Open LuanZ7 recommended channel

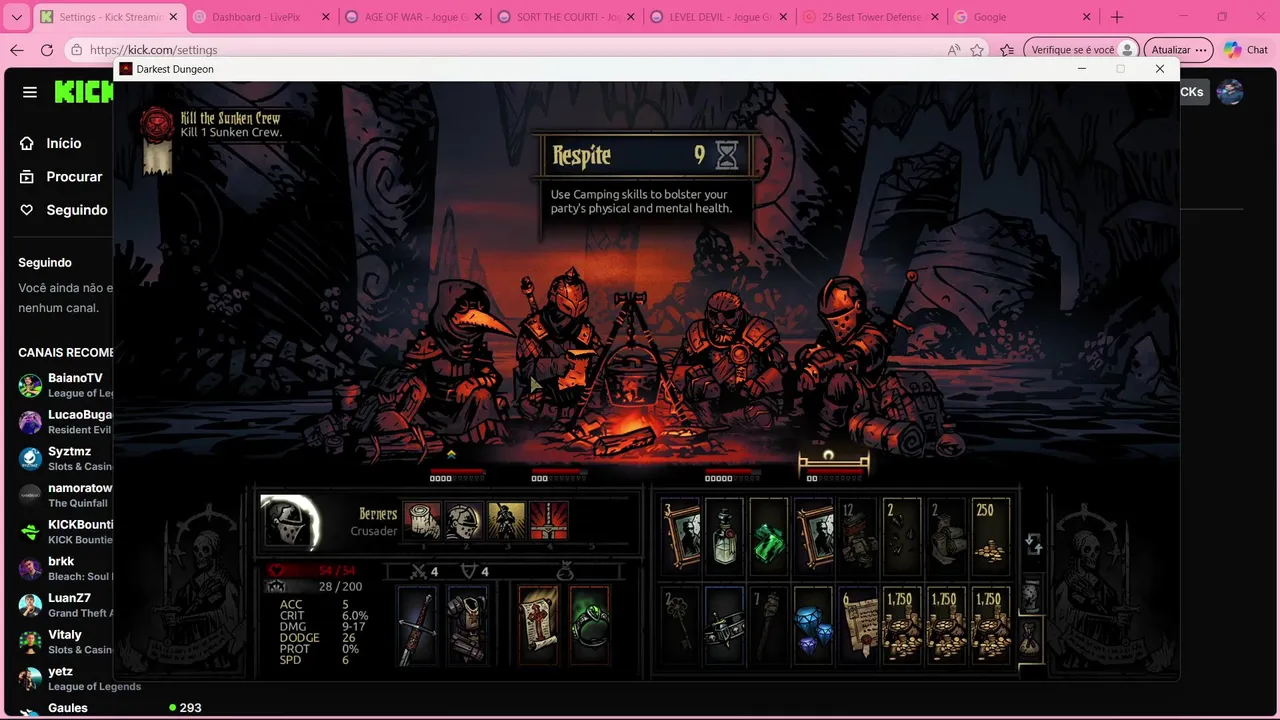tap(64, 605)
